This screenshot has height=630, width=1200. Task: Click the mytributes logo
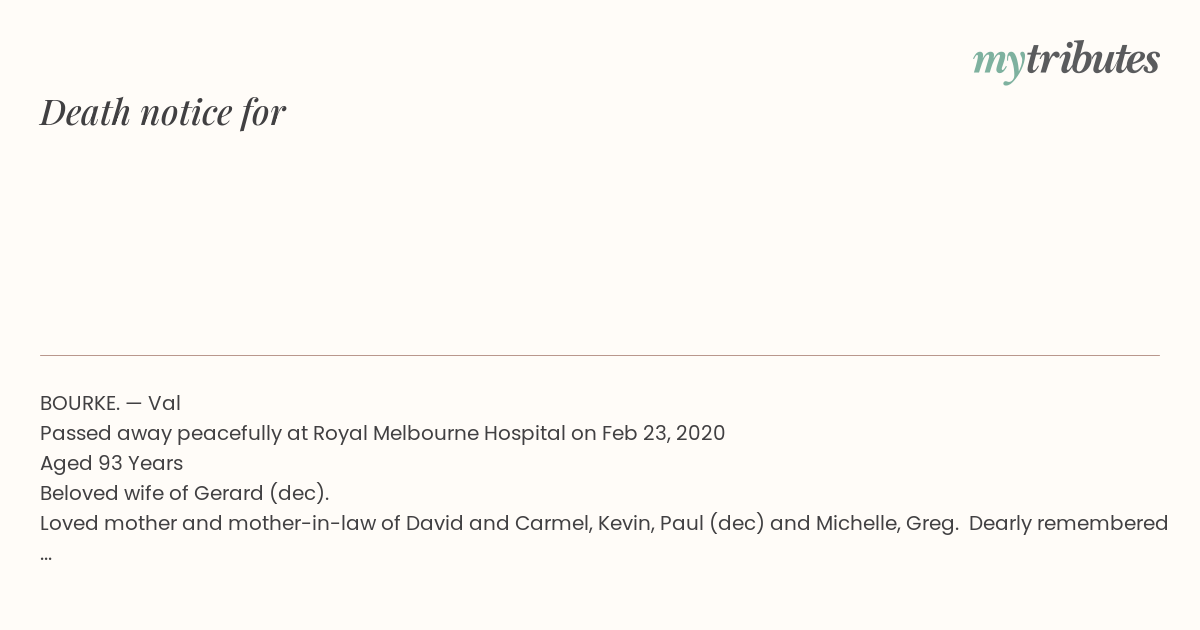click(1066, 61)
